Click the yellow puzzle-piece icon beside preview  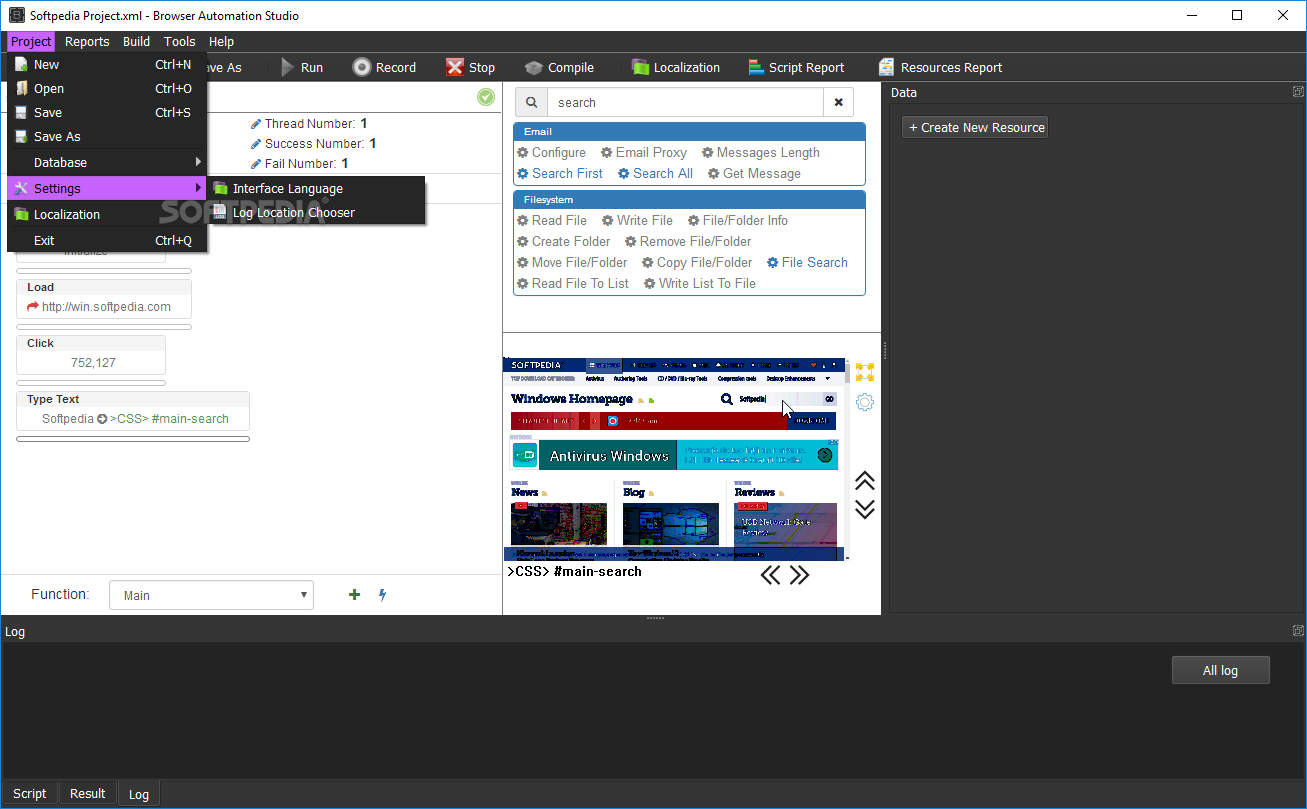click(x=865, y=372)
